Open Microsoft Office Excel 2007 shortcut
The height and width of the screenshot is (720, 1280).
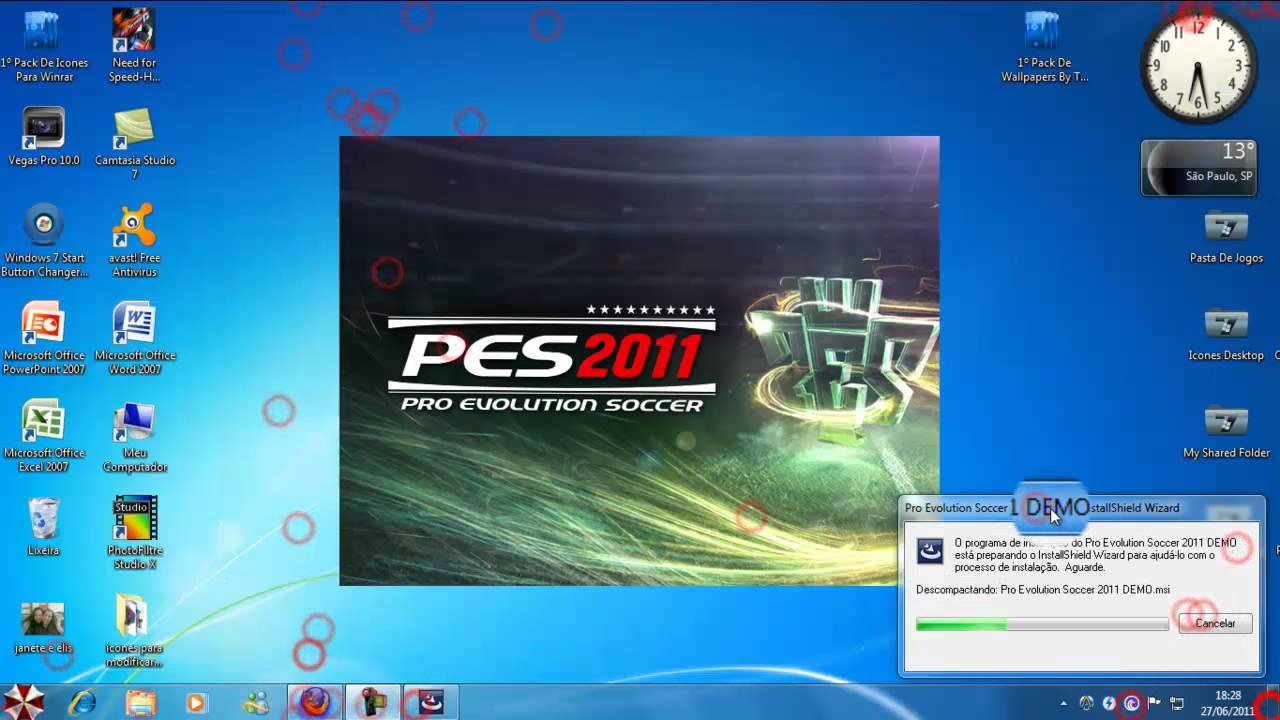43,436
